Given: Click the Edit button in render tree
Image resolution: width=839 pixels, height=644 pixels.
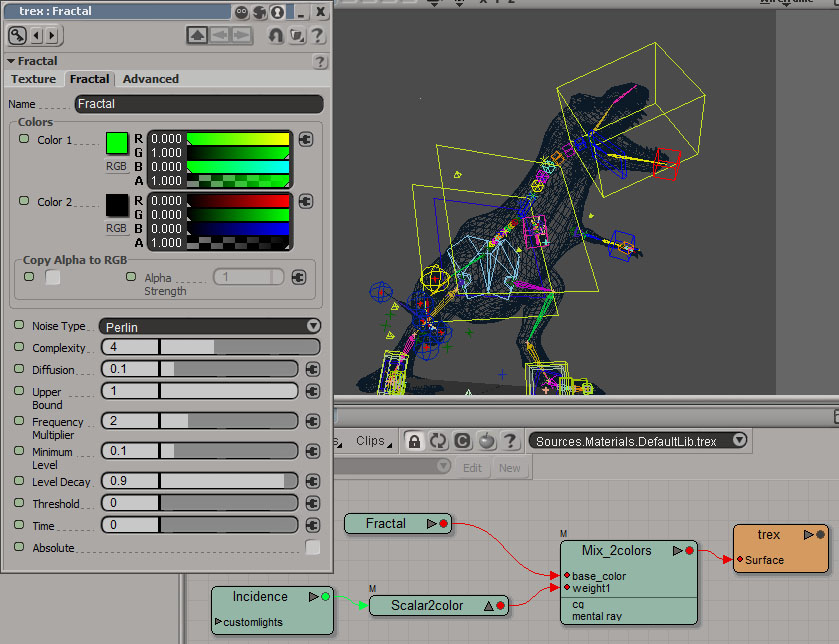Looking at the screenshot, I should (472, 468).
